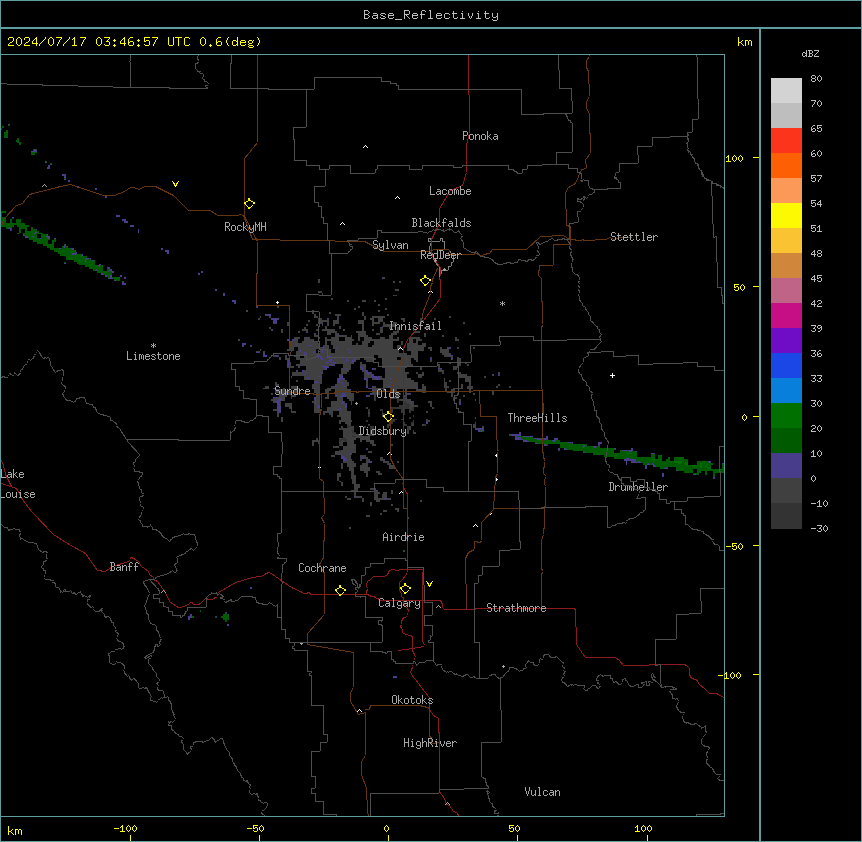Click the dark gray -10 dBZ legend swatch
Viewport: 862px width, 842px height.
point(786,516)
